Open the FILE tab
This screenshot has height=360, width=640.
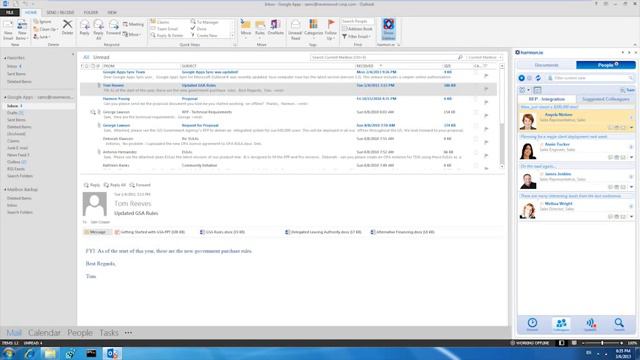pyautogui.click(x=10, y=13)
